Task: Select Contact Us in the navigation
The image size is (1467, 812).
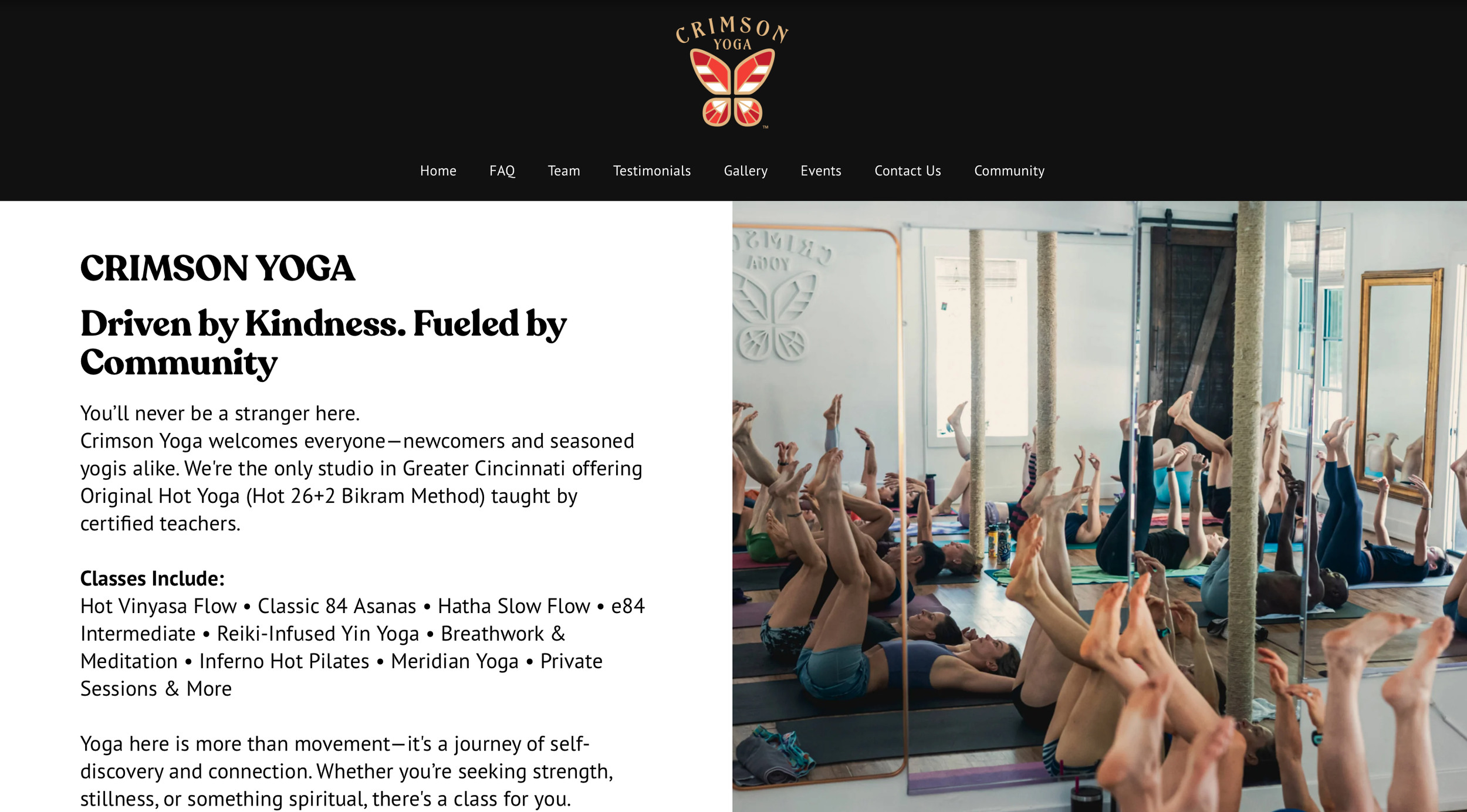Action: (907, 171)
